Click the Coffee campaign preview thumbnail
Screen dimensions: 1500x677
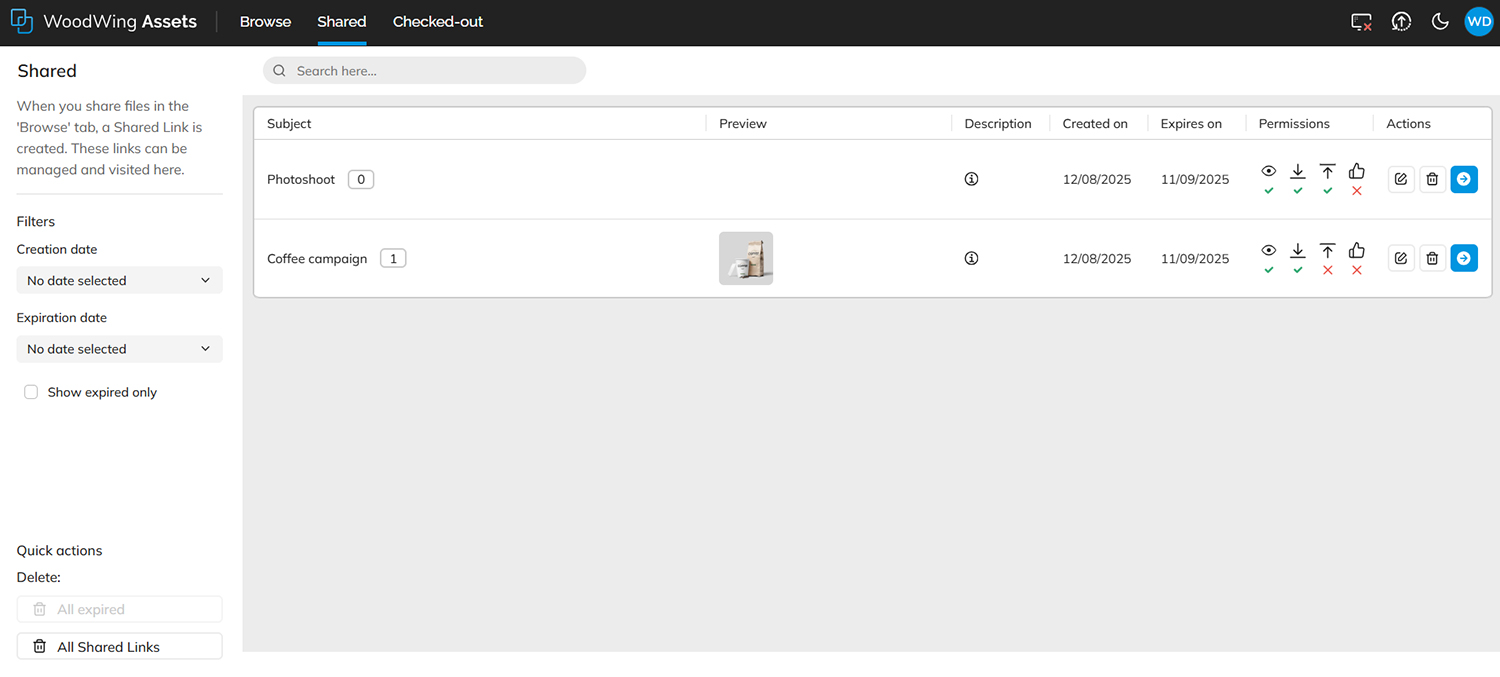[x=746, y=257]
